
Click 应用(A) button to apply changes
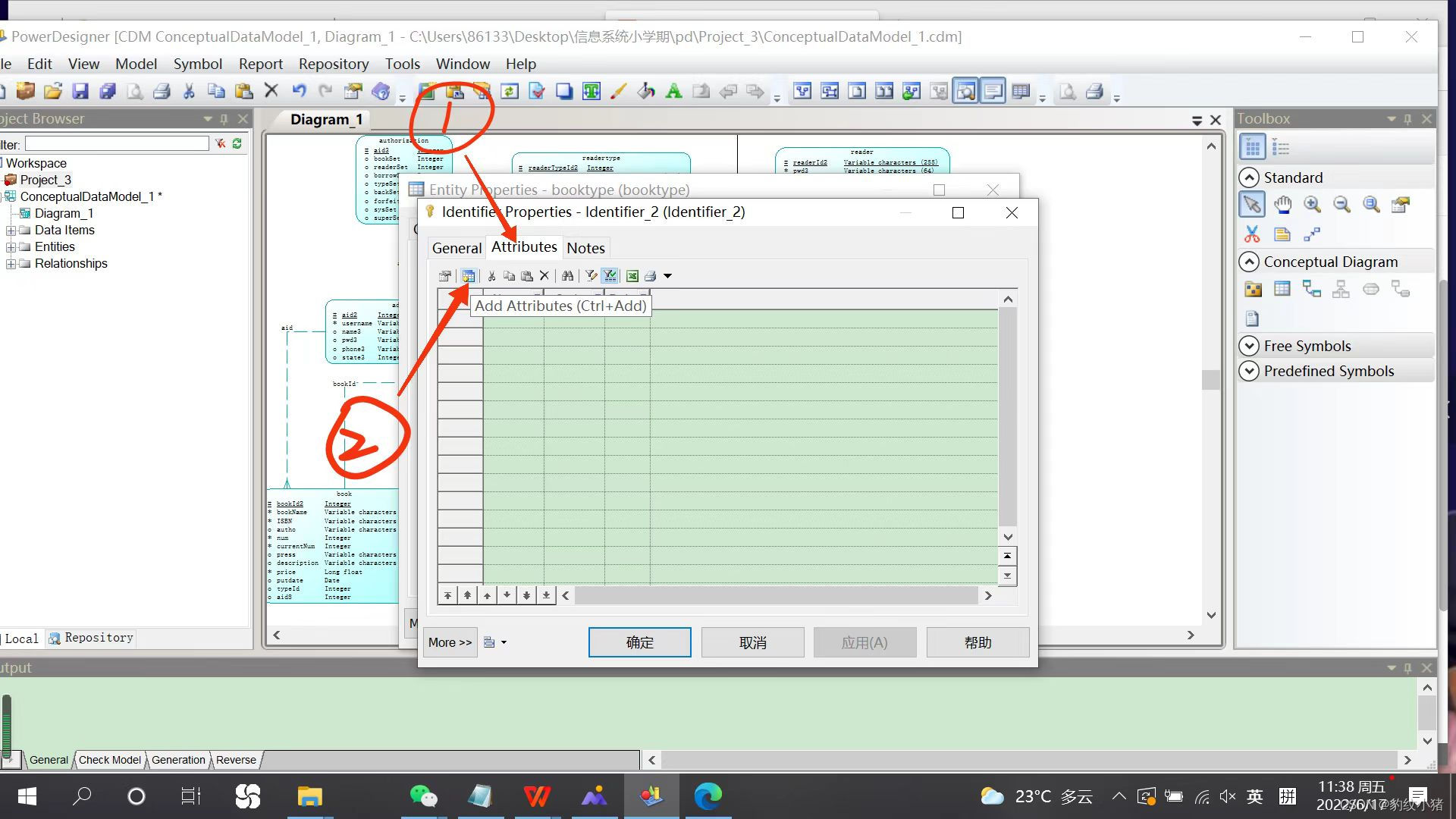[x=864, y=641]
